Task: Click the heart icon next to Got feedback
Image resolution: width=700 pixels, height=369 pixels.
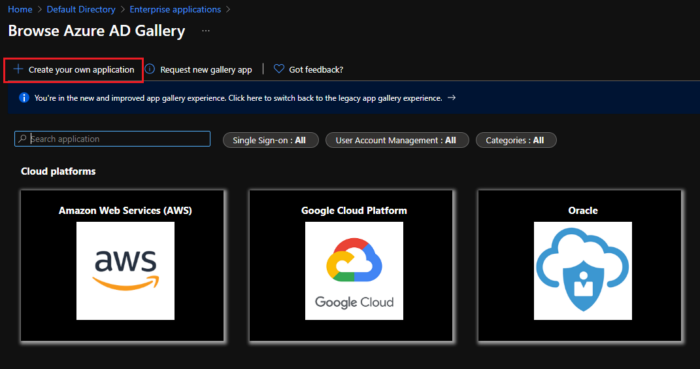Action: pyautogui.click(x=279, y=69)
